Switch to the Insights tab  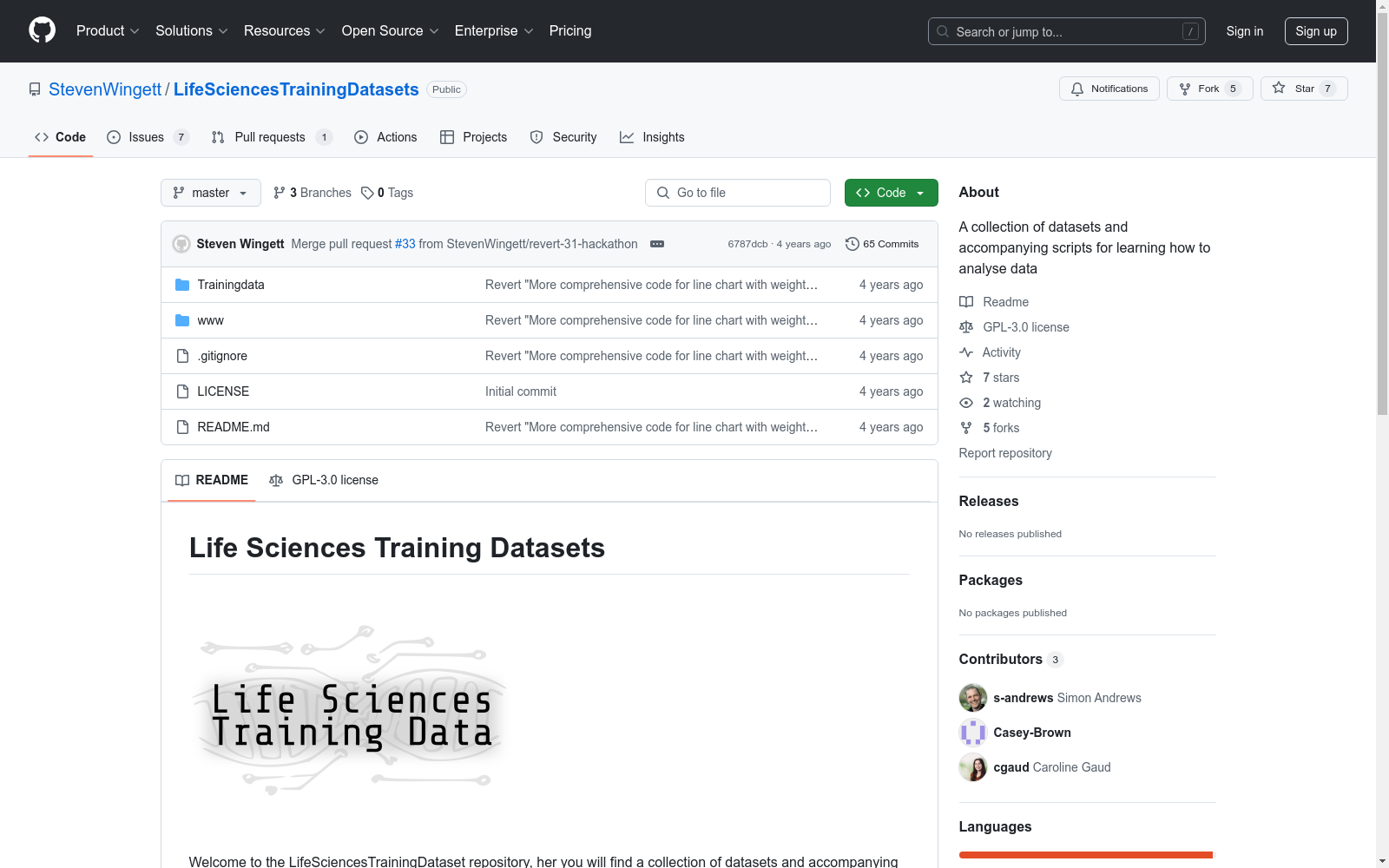652,137
